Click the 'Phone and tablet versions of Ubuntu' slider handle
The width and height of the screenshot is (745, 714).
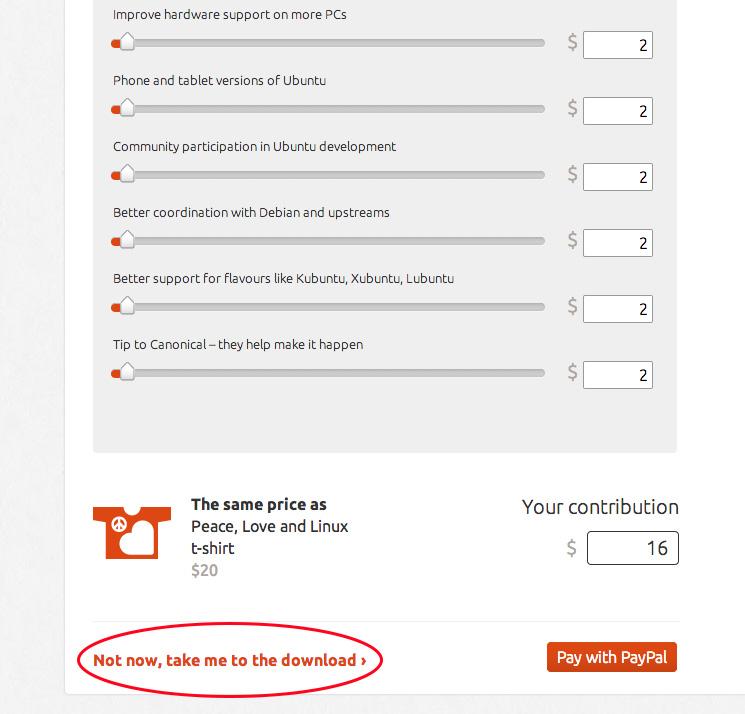pyautogui.click(x=127, y=109)
